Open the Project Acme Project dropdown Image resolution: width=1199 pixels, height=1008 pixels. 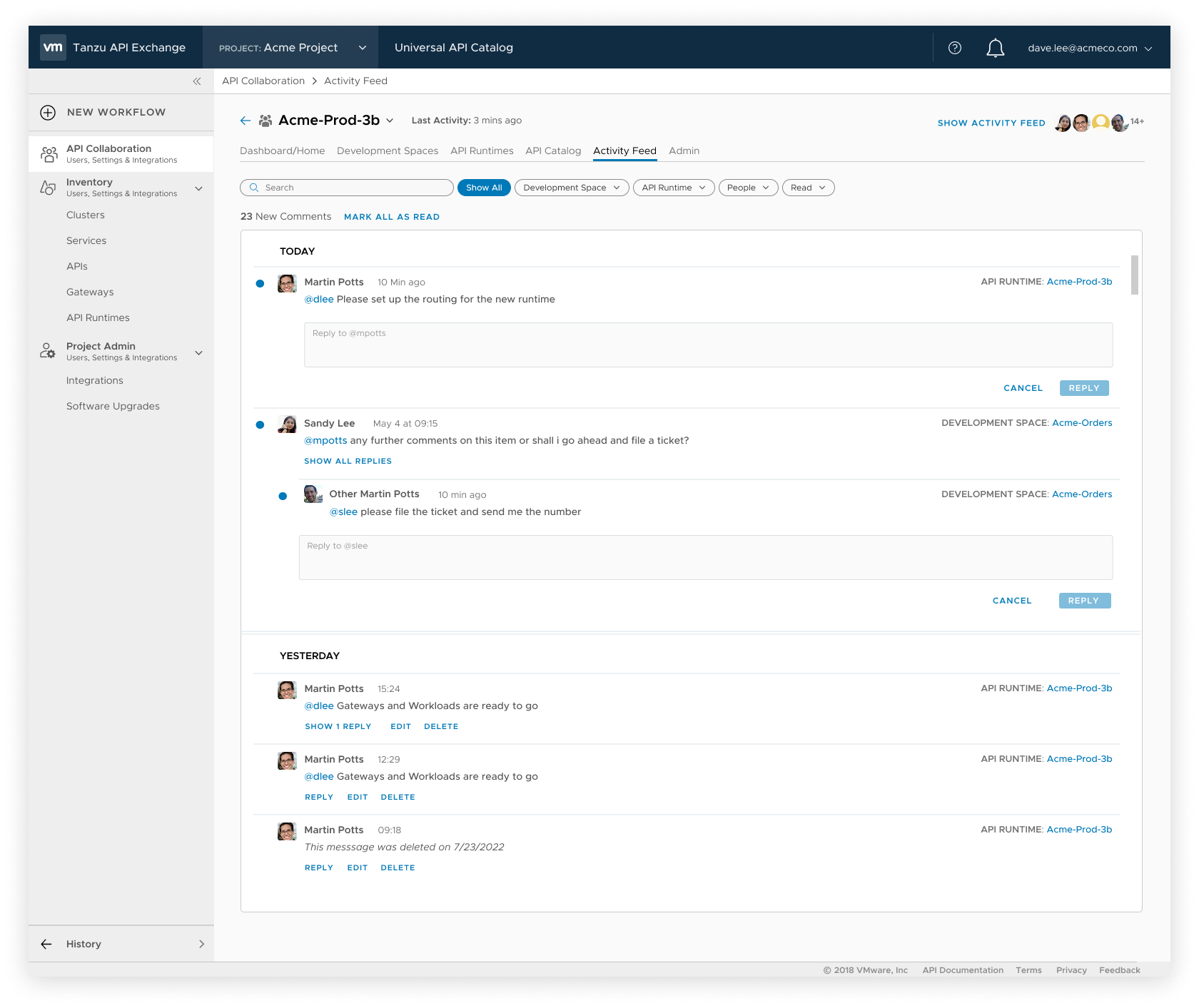(291, 48)
